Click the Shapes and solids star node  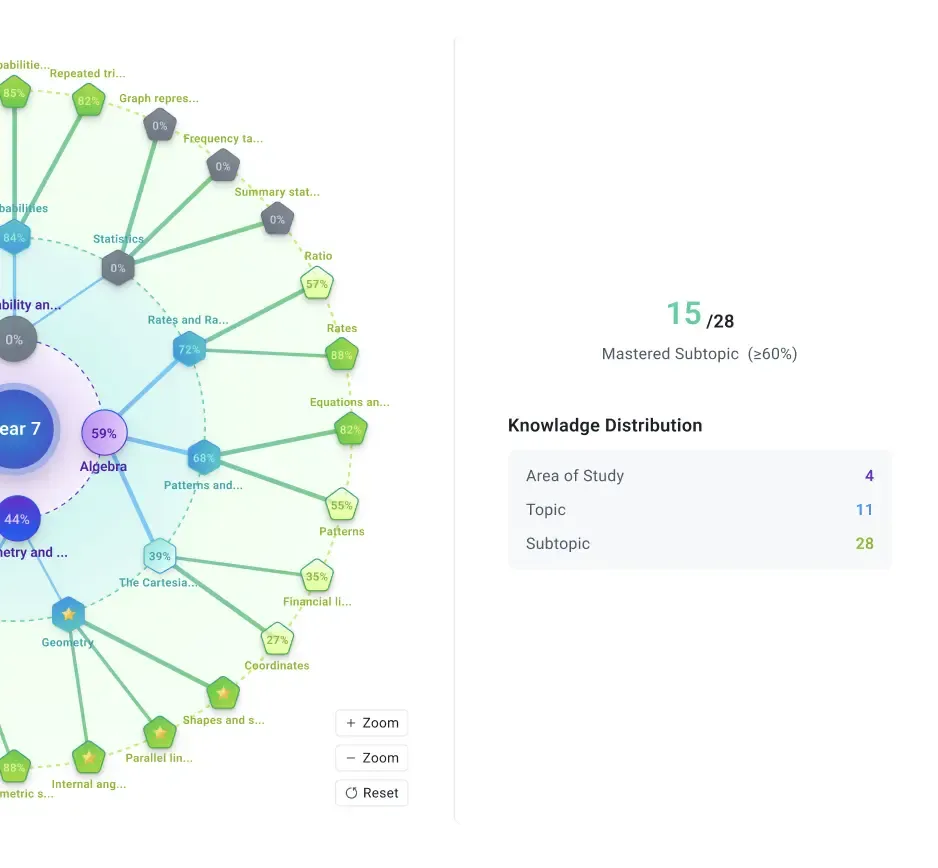[x=223, y=693]
